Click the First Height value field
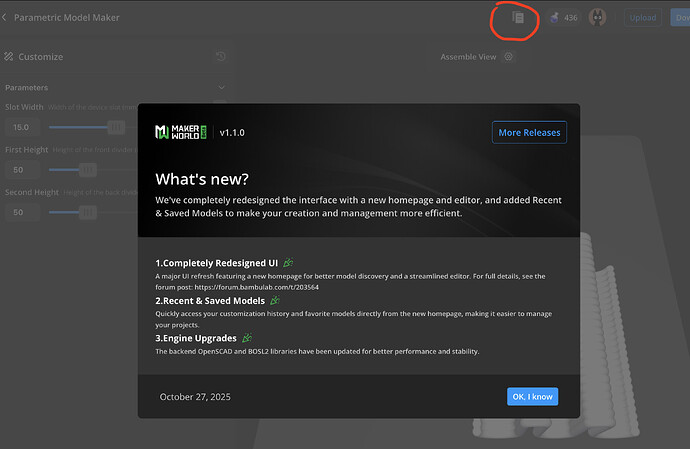The image size is (690, 449). [x=22, y=170]
